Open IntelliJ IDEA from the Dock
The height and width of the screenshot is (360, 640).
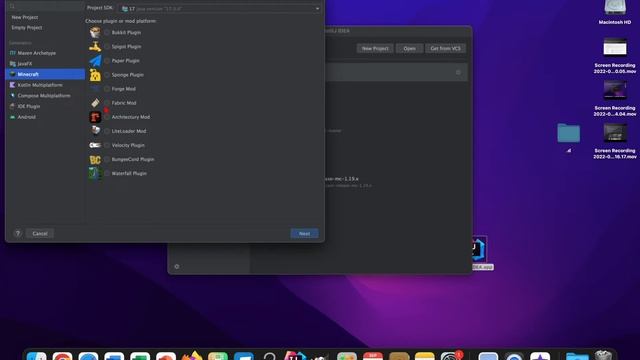295,356
